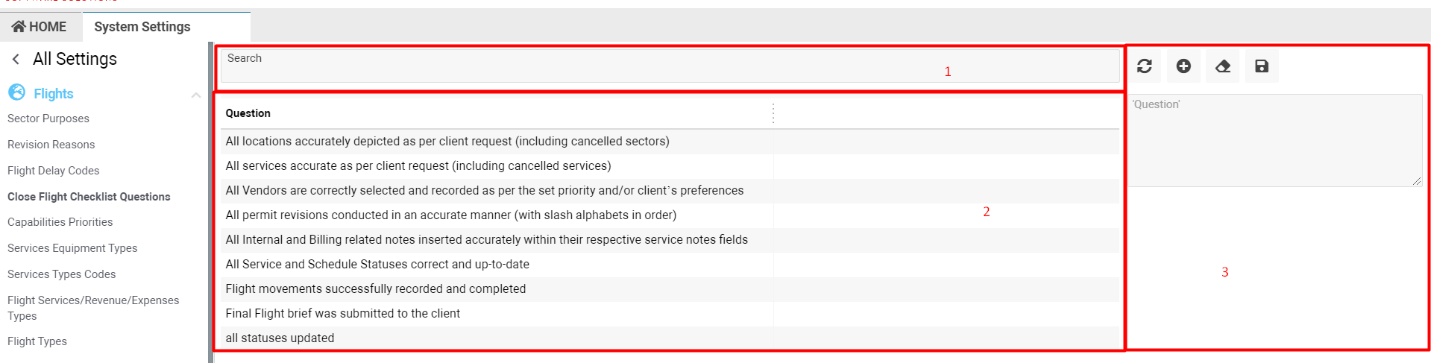
Task: Open the HOME tab
Action: pyautogui.click(x=39, y=27)
